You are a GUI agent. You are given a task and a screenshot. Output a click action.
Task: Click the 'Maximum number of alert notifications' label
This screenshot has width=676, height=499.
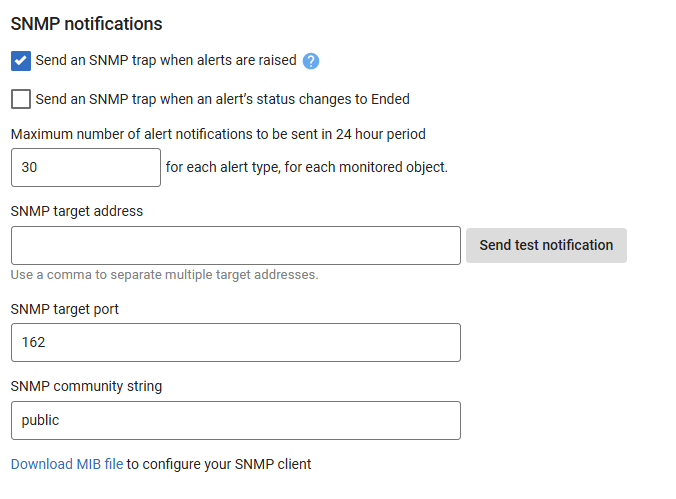(x=219, y=133)
